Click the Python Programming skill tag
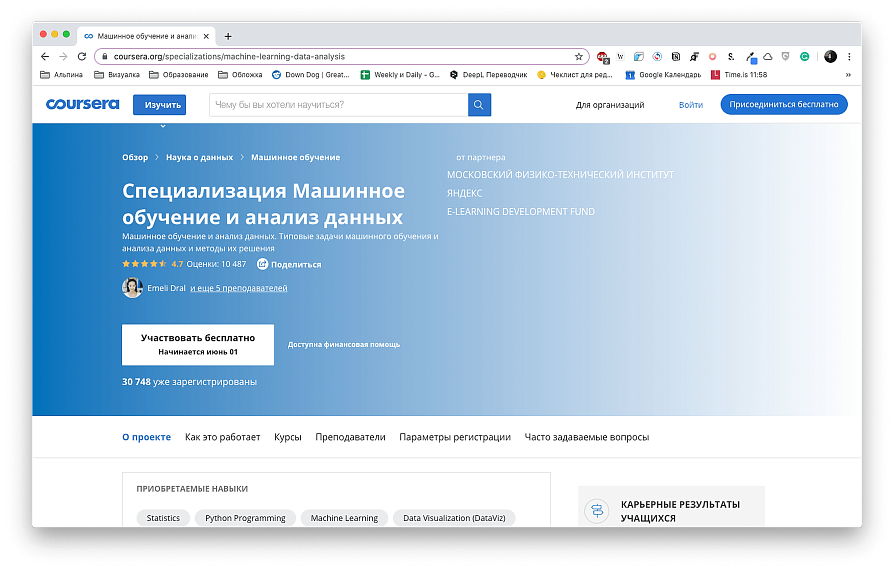Screen dimensions: 894x570 (245, 518)
